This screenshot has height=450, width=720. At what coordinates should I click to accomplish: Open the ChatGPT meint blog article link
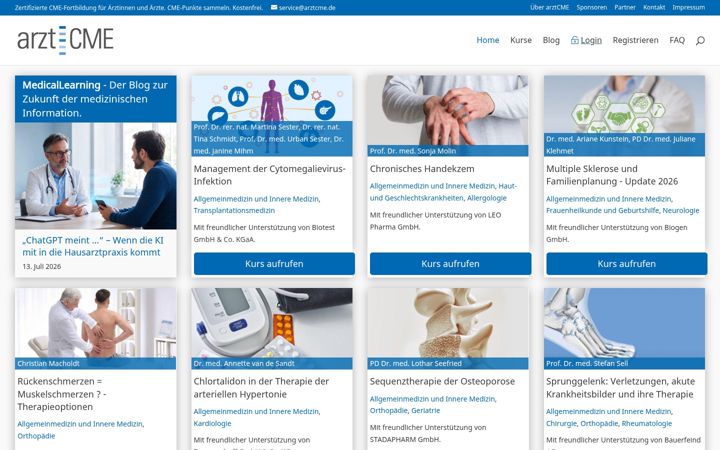click(93, 246)
